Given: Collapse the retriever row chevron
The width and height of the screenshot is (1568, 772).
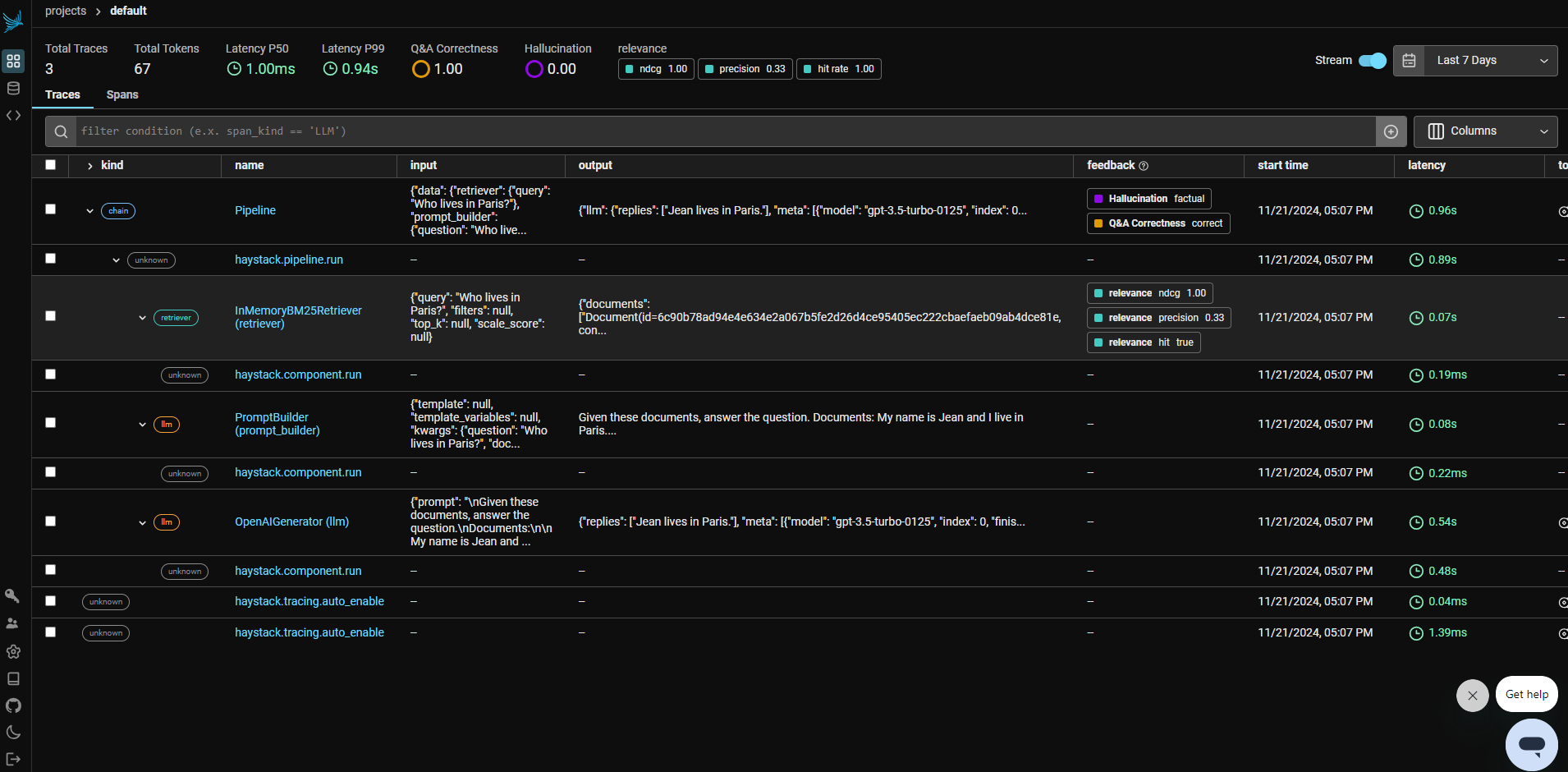Looking at the screenshot, I should pyautogui.click(x=142, y=318).
